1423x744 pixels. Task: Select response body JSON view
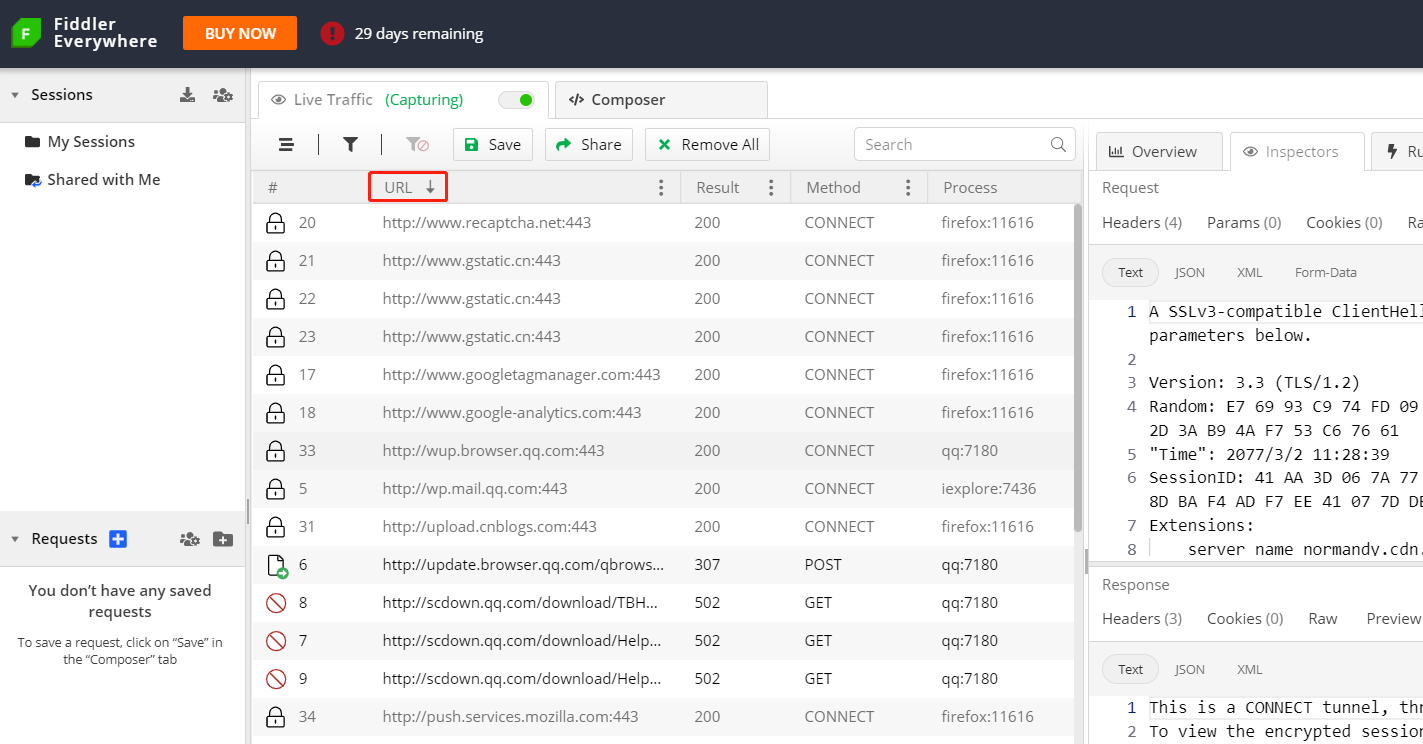pyautogui.click(x=1189, y=670)
